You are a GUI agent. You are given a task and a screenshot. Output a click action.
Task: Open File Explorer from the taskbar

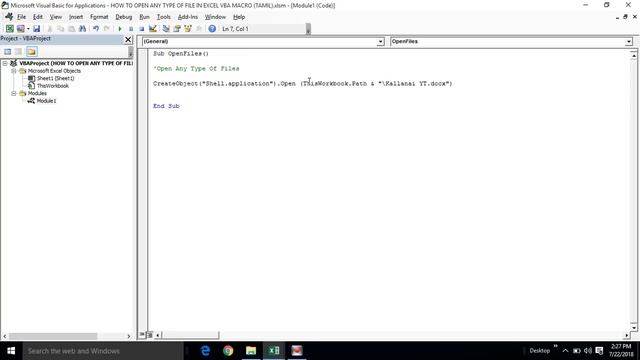coord(251,351)
